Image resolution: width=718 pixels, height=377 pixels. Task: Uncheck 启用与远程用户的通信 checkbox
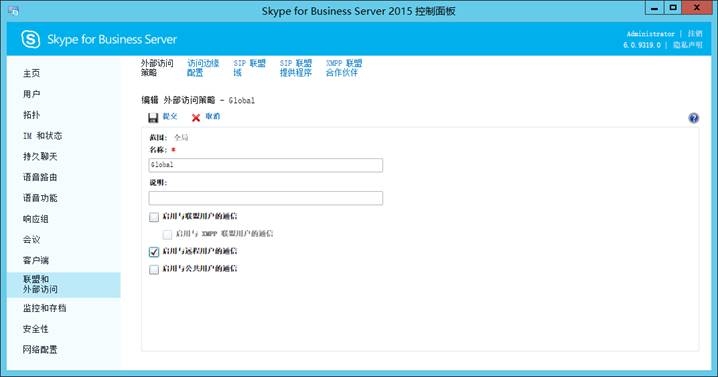tap(154, 252)
